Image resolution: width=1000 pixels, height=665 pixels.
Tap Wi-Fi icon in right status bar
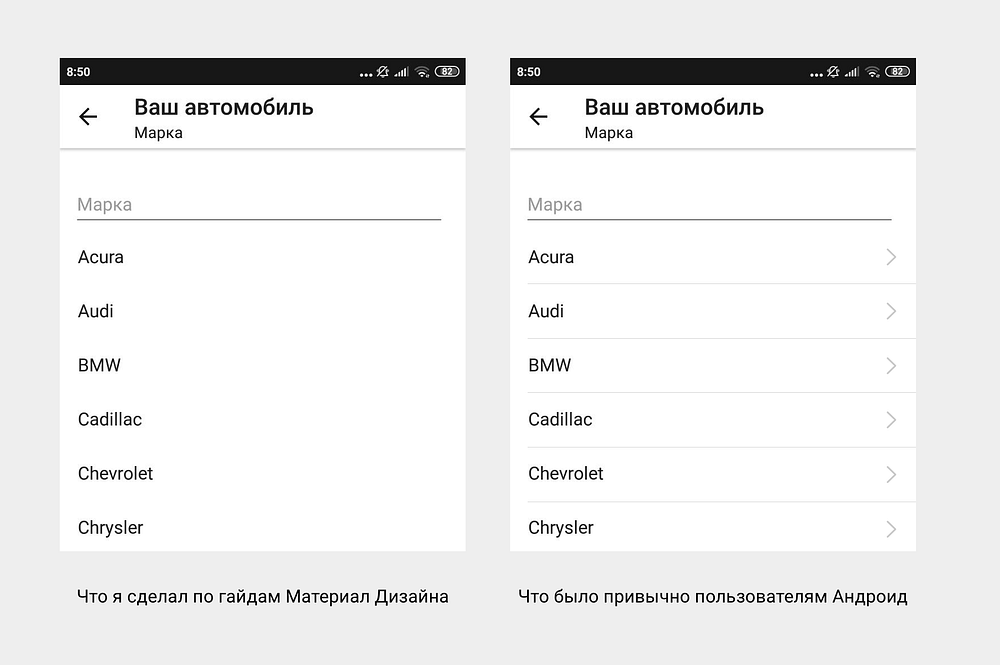point(873,72)
